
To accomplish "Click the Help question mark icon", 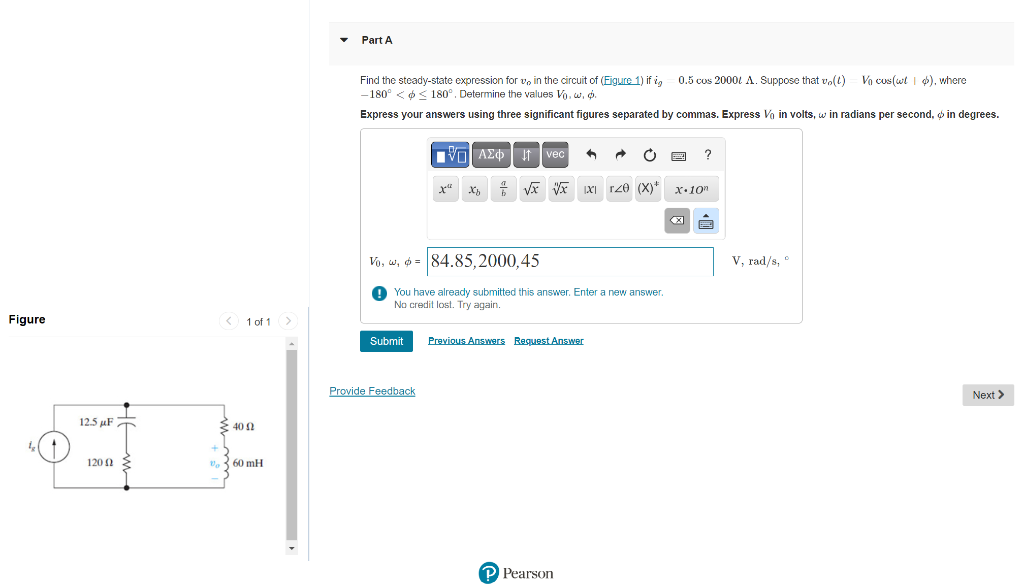I will pos(707,154).
